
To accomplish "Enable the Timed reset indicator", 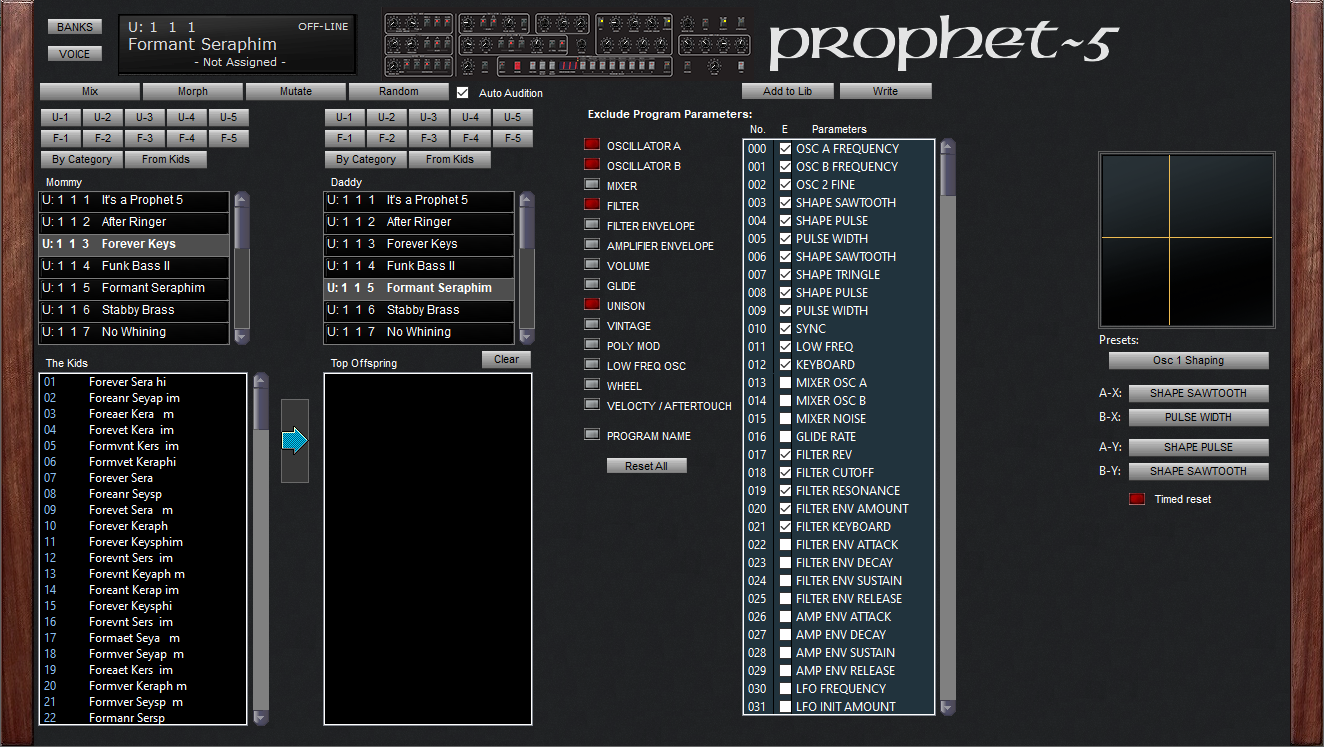I will click(1137, 499).
